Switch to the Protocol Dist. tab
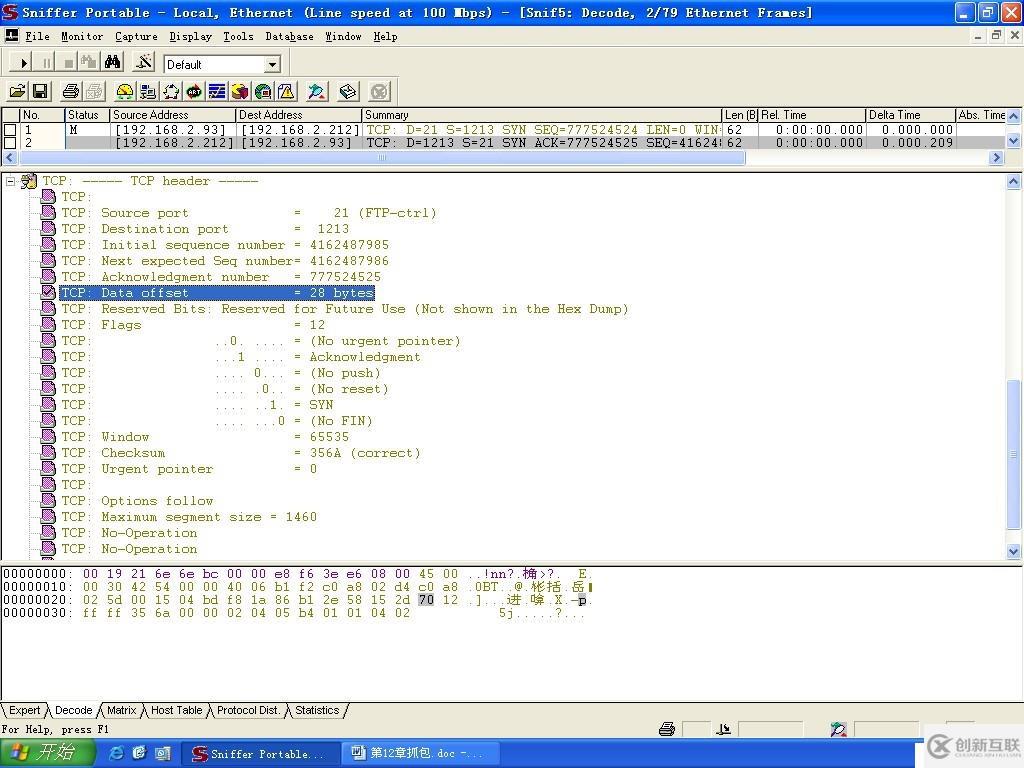The image size is (1024, 768). tap(248, 710)
